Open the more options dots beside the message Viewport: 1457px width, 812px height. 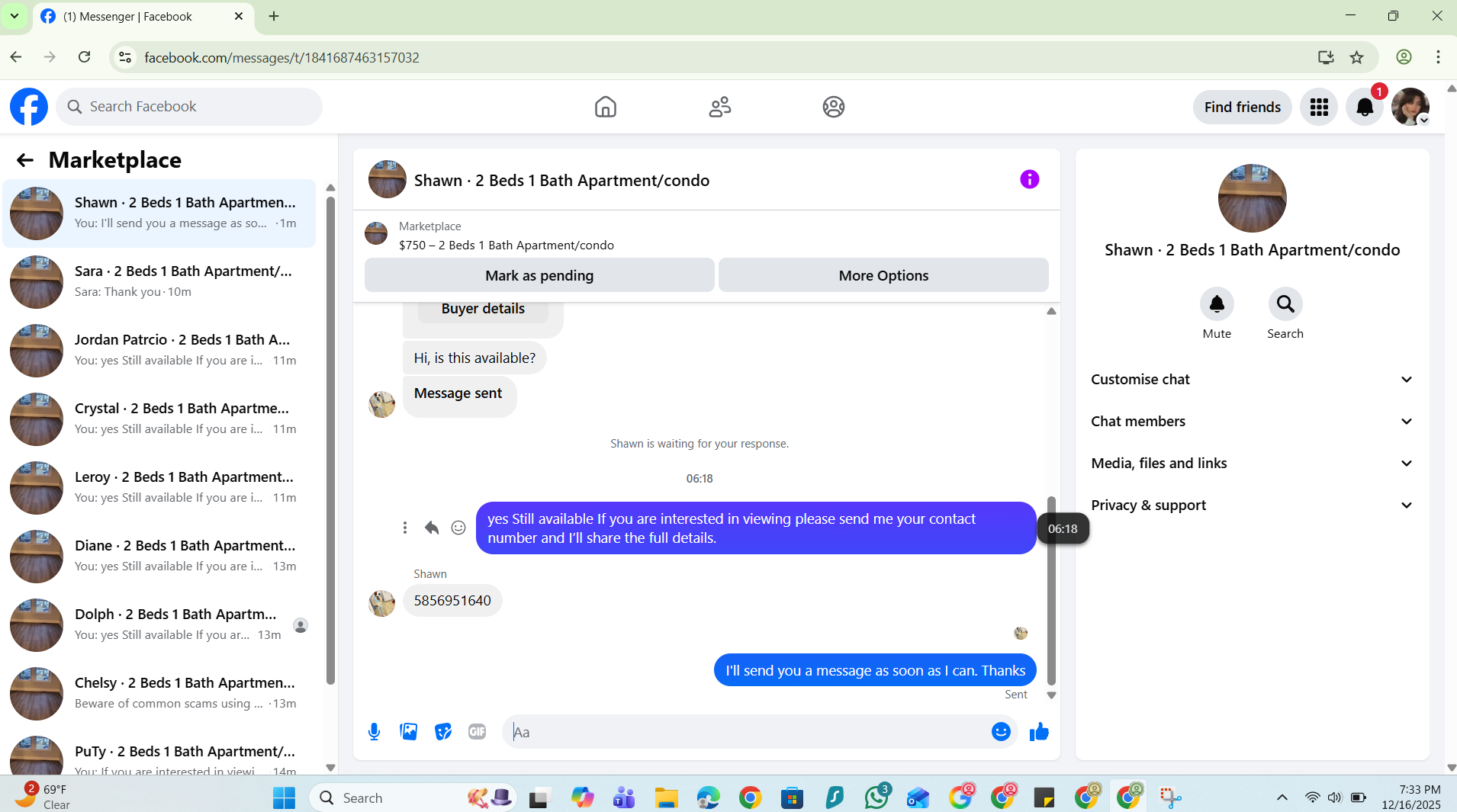pos(405,528)
